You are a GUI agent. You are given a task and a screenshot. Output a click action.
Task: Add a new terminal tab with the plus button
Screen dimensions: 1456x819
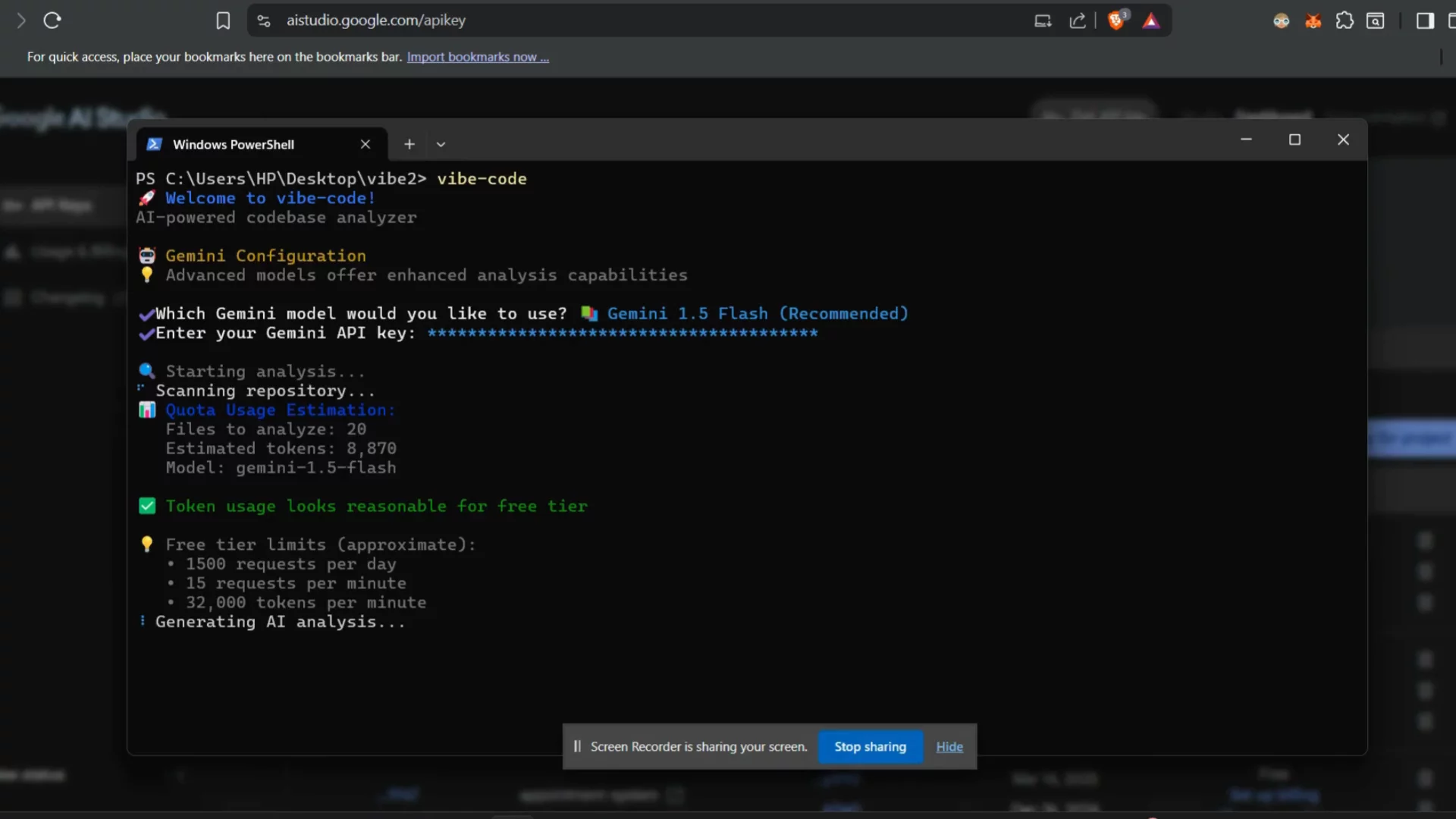[x=409, y=144]
